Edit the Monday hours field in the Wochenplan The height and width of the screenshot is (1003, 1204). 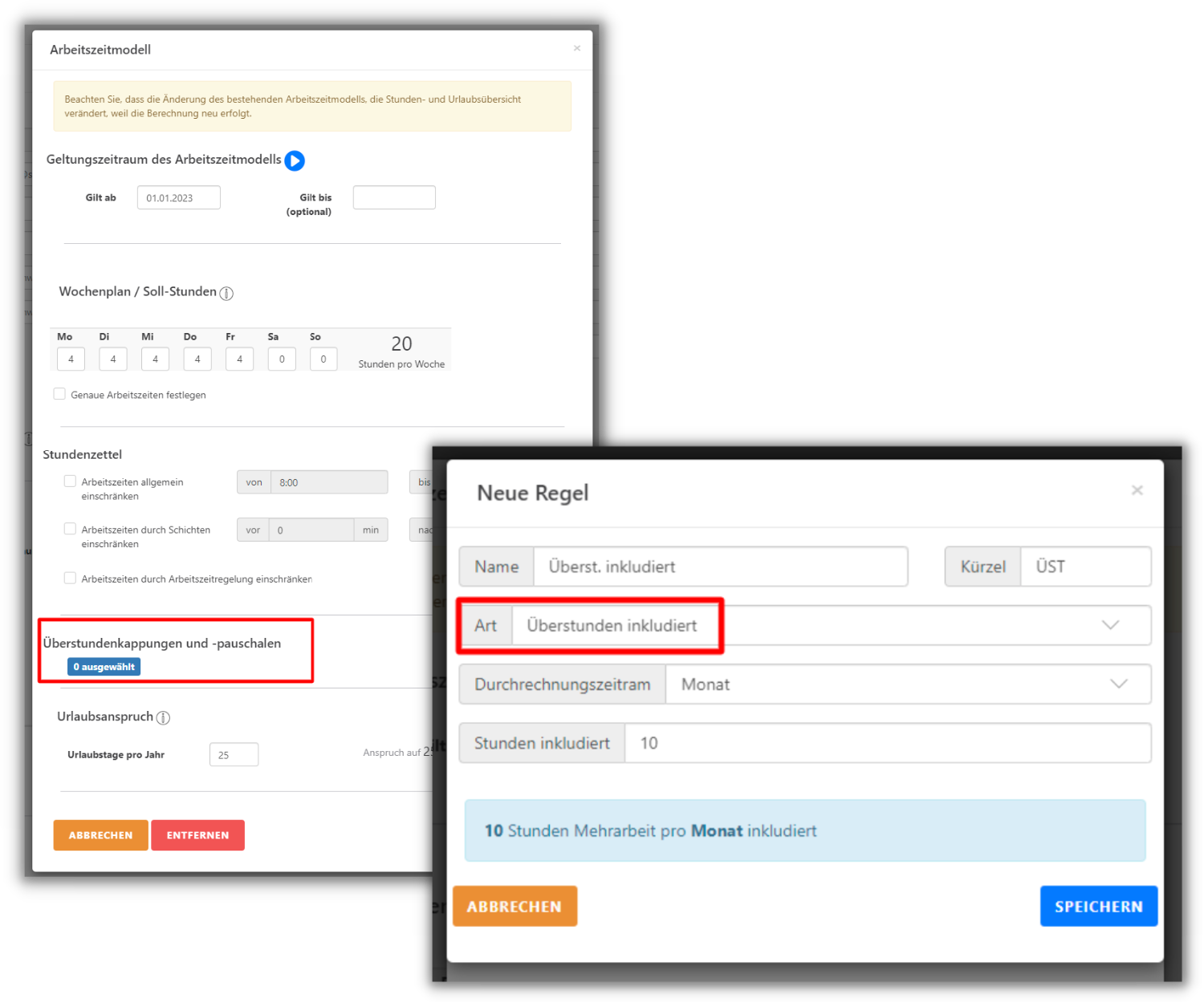pyautogui.click(x=70, y=359)
